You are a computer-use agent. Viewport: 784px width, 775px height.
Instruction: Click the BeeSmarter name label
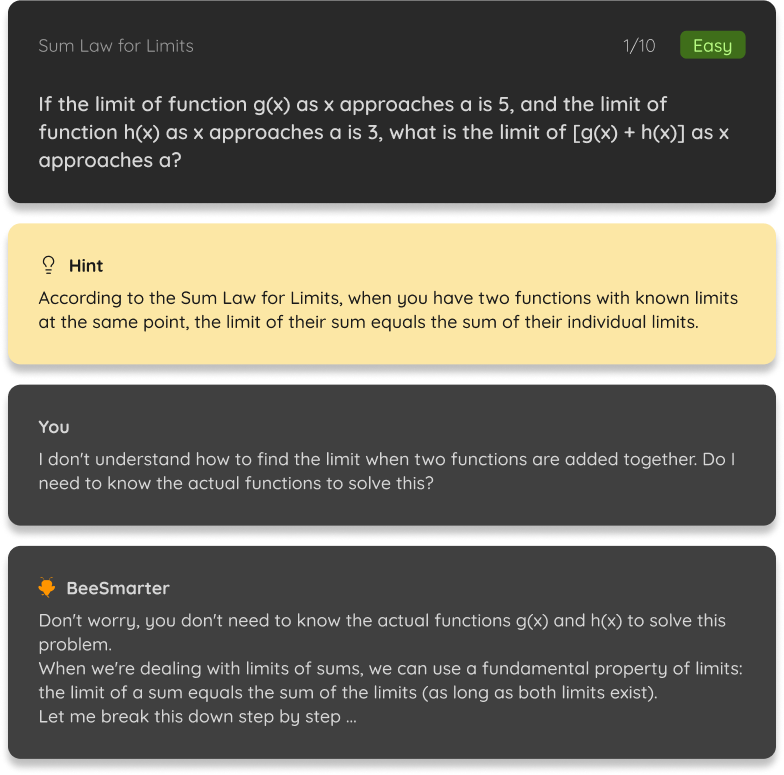(118, 588)
